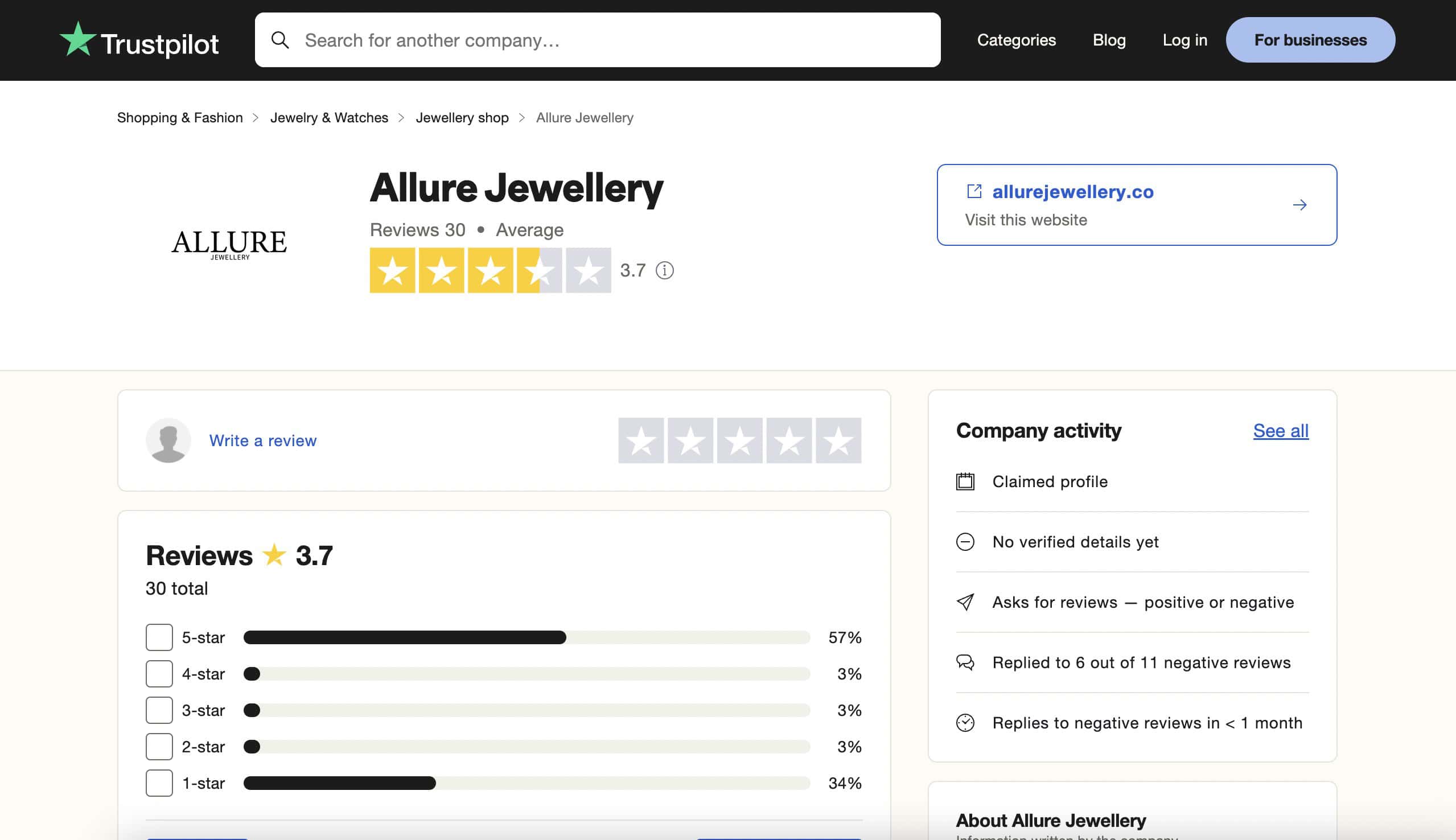Screen dimensions: 1456x840
Task: Click the 1-star rating distribution bar
Action: click(526, 783)
